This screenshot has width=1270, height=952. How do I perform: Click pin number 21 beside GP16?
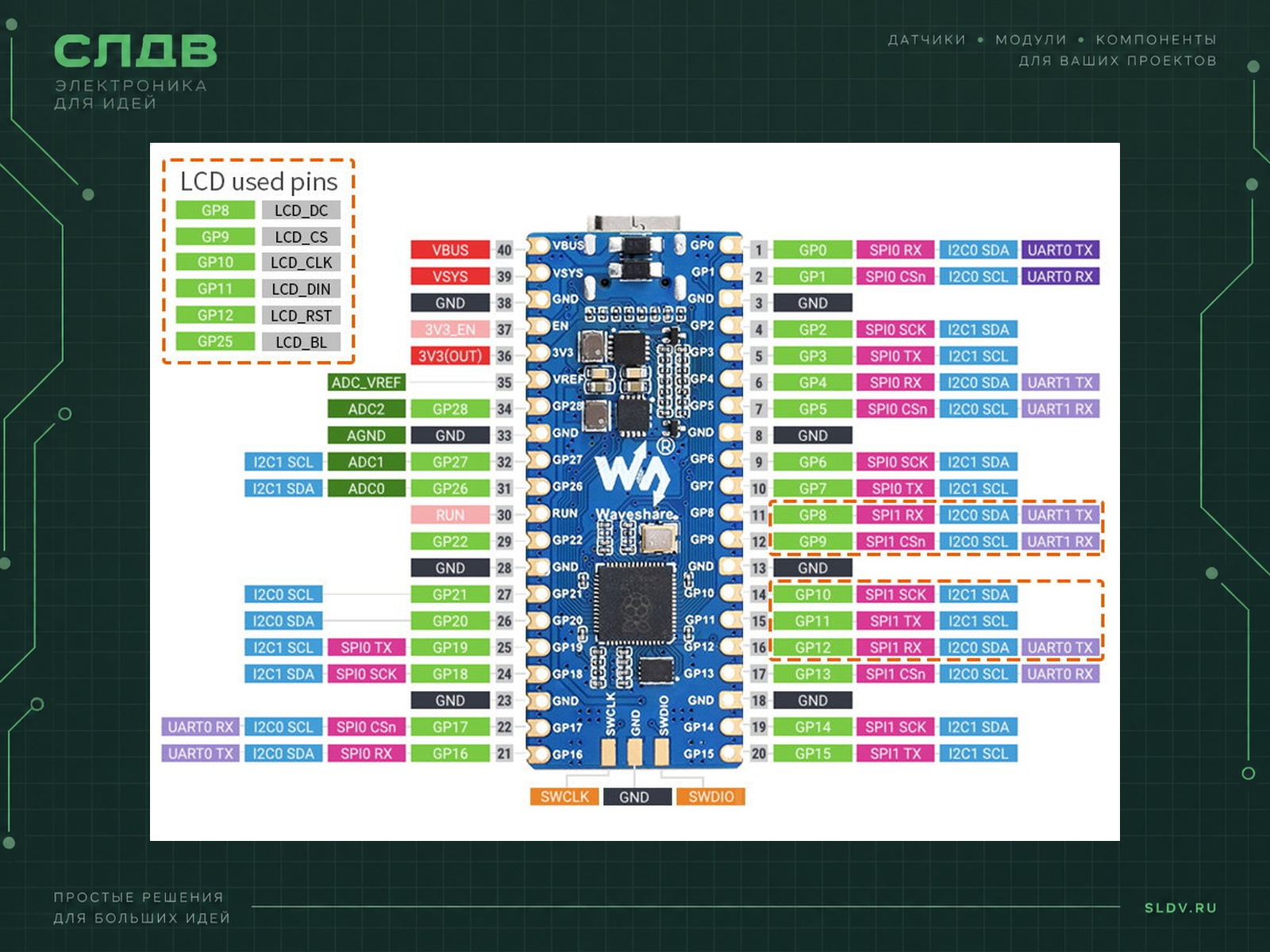click(504, 754)
